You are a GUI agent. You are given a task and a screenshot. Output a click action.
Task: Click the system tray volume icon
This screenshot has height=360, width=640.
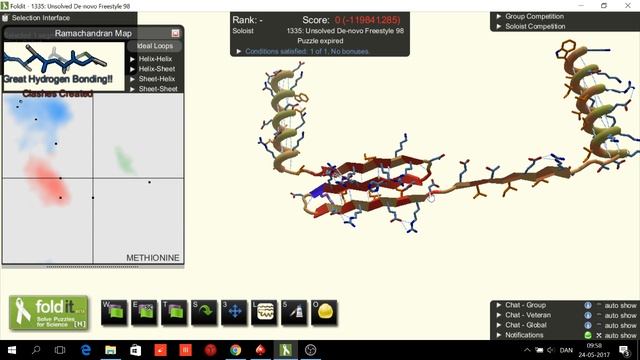coord(551,350)
